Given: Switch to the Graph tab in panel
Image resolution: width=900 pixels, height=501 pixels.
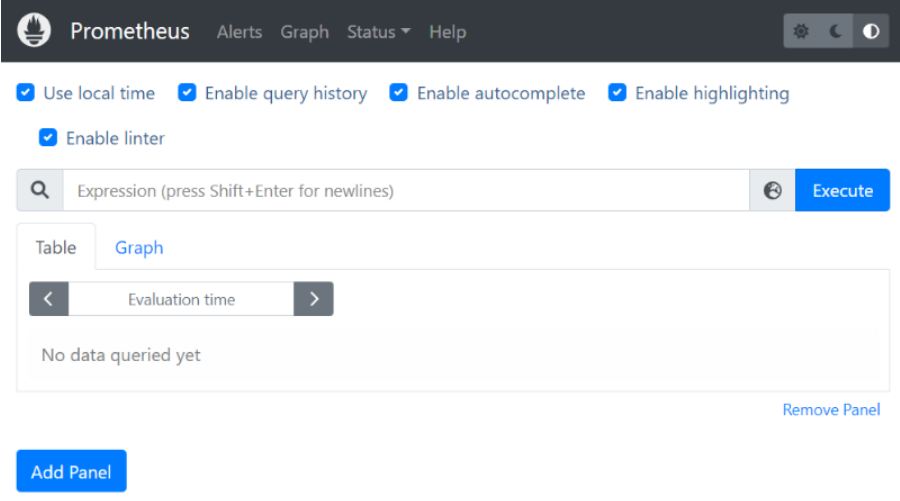Looking at the screenshot, I should [139, 247].
